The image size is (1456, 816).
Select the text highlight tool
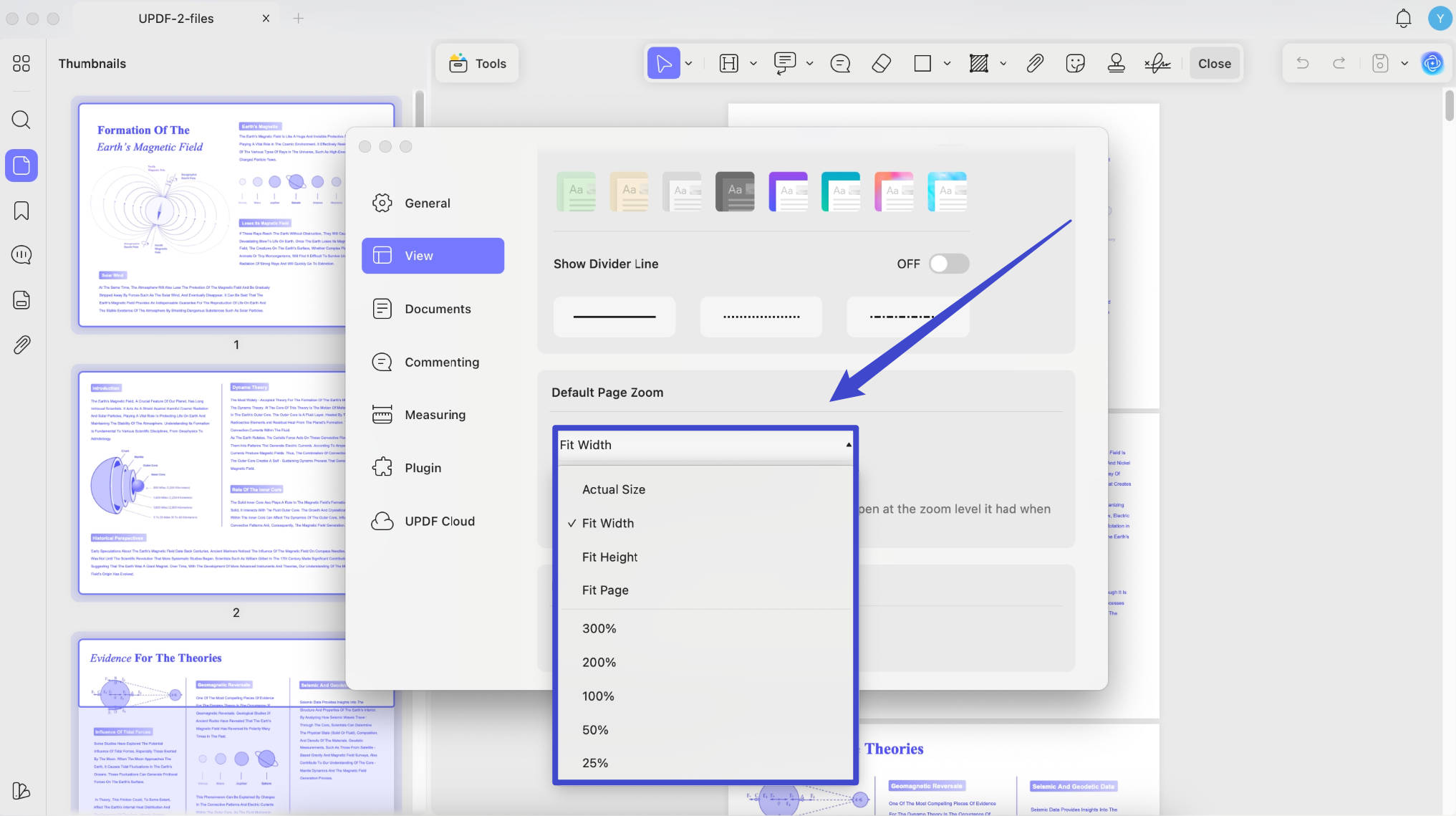(728, 64)
